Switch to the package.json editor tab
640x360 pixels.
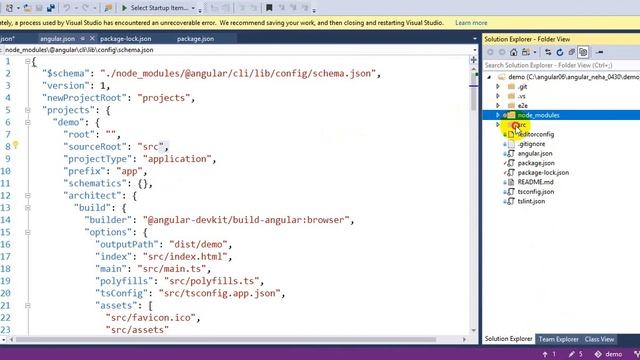coord(195,39)
